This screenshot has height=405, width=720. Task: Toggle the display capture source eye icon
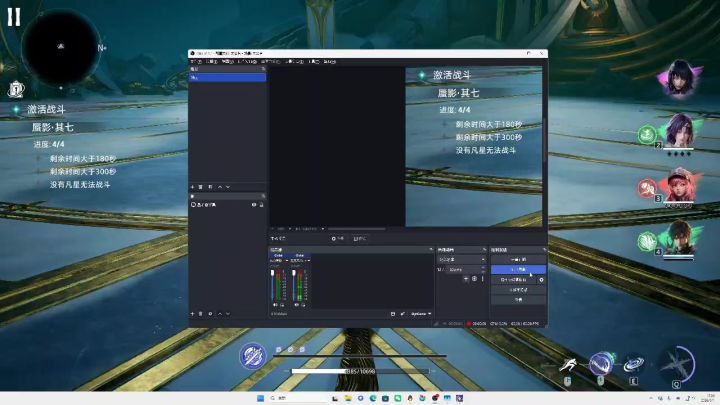254,205
